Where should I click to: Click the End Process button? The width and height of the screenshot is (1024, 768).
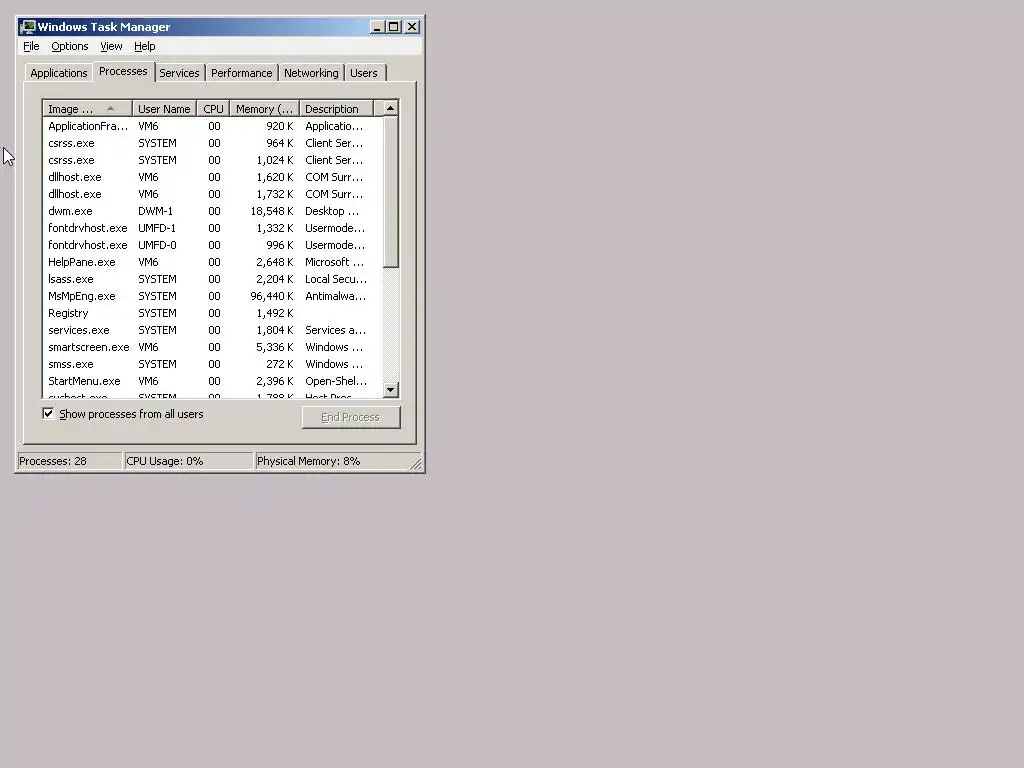351,417
